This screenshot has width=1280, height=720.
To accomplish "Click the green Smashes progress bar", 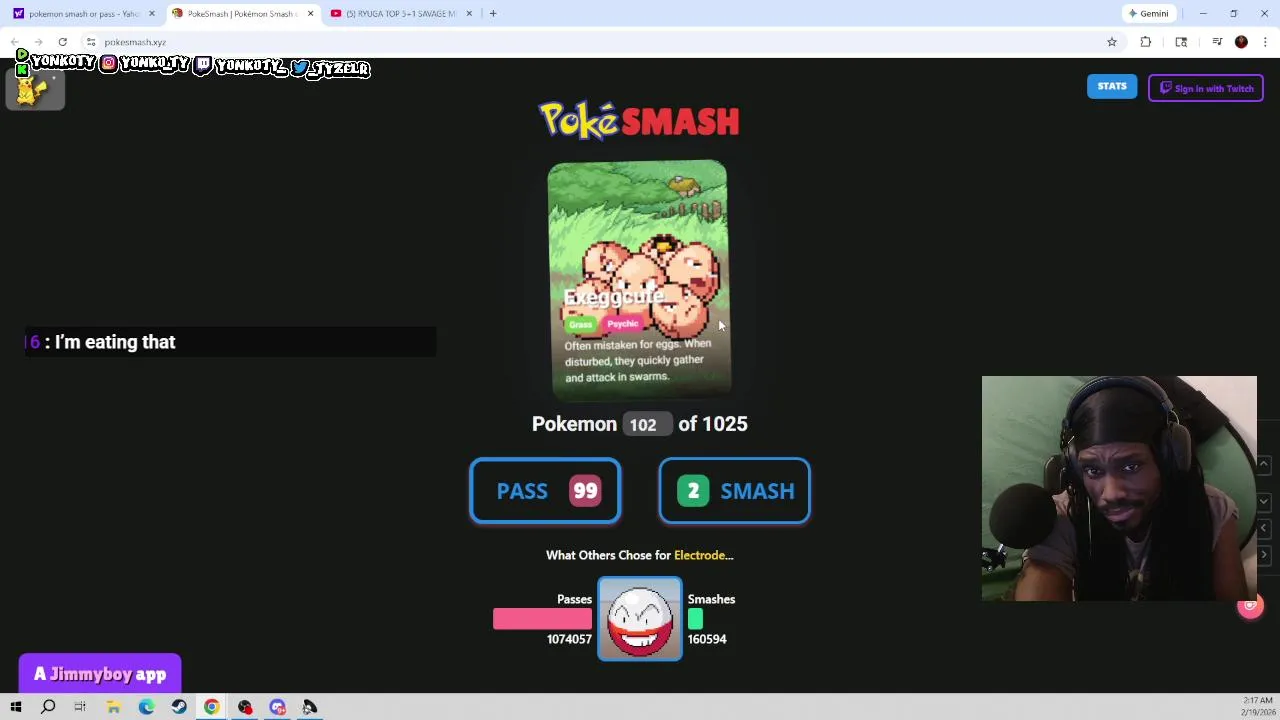I will [695, 619].
